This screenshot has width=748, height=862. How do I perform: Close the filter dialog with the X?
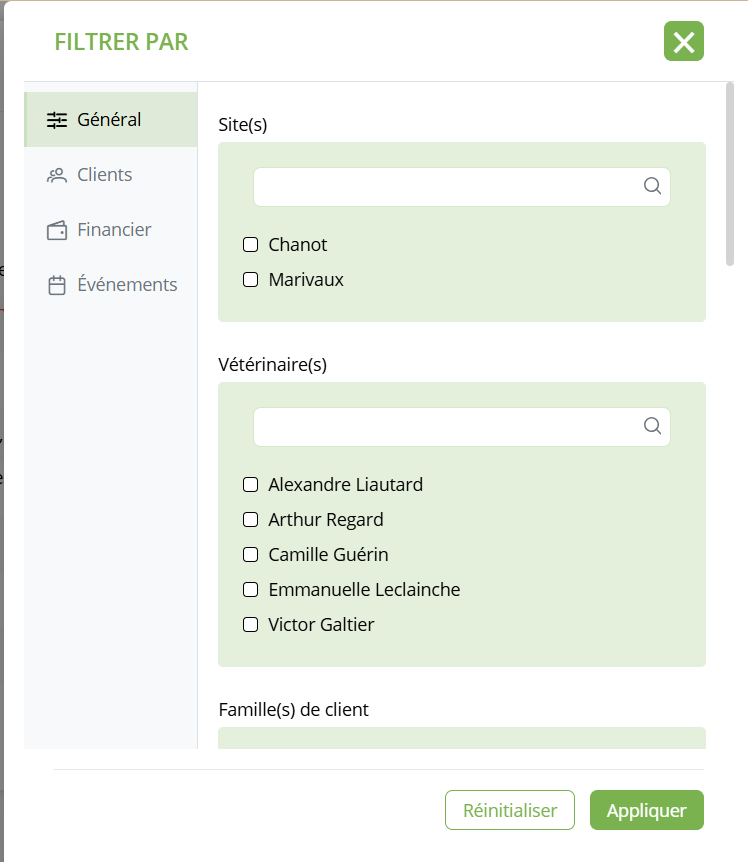[684, 42]
